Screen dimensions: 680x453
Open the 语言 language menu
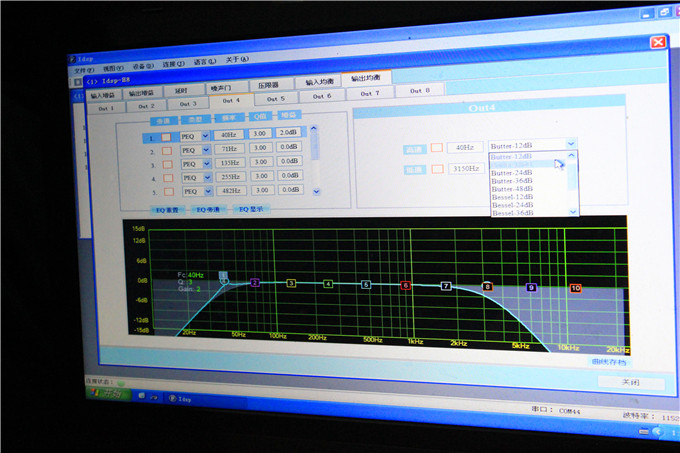coord(204,62)
